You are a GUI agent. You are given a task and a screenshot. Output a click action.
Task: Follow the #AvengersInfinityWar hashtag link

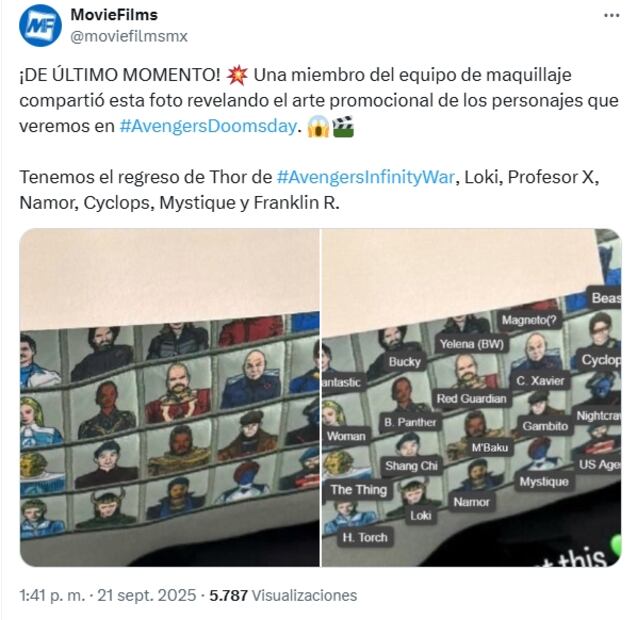365,177
